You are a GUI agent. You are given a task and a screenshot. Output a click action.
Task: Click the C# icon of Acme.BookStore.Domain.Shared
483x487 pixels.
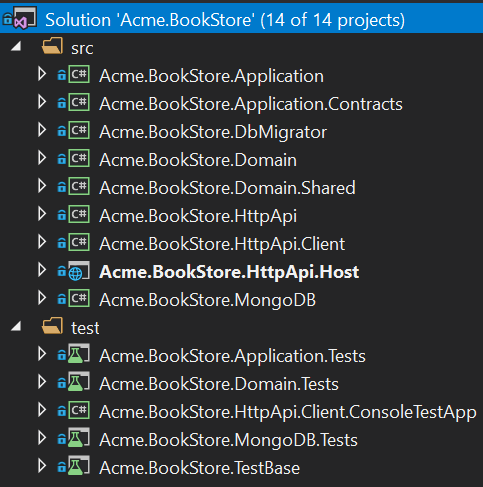pyautogui.click(x=79, y=186)
